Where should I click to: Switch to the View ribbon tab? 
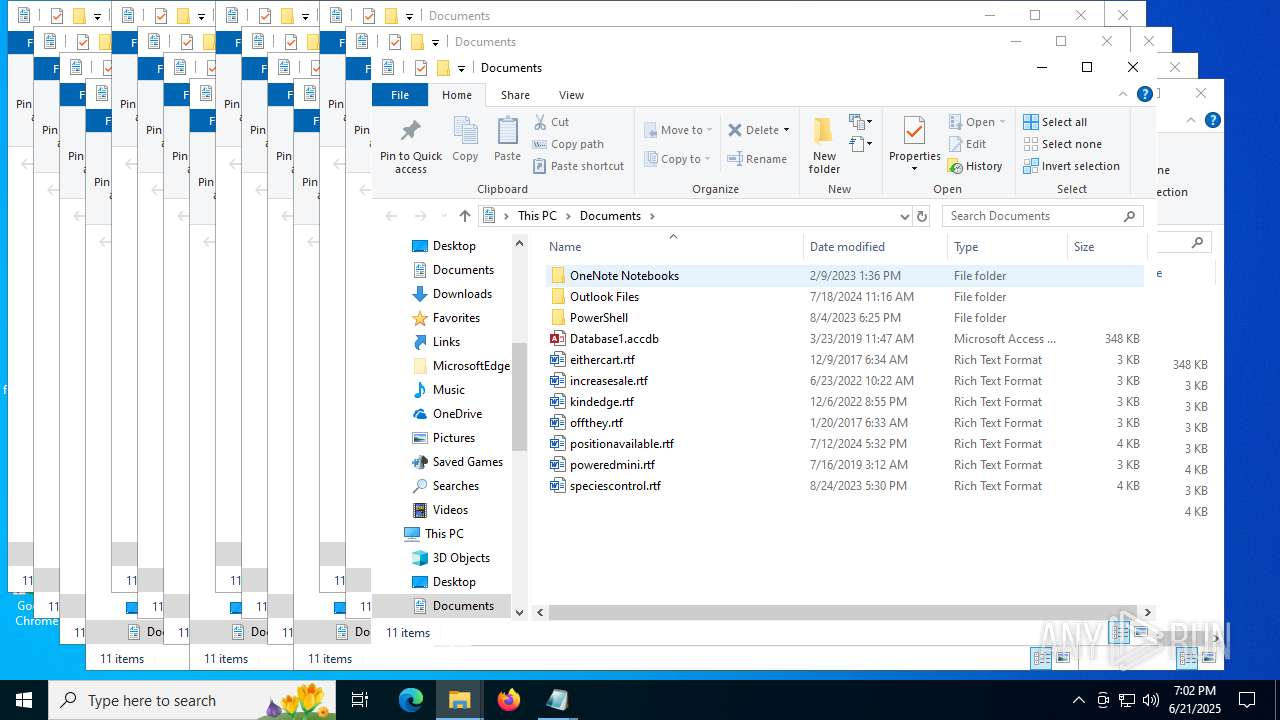click(x=571, y=95)
